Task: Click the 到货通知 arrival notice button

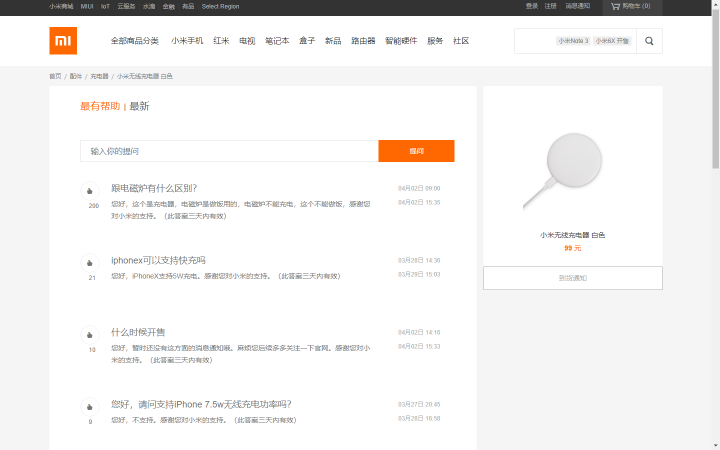Action: (573, 278)
